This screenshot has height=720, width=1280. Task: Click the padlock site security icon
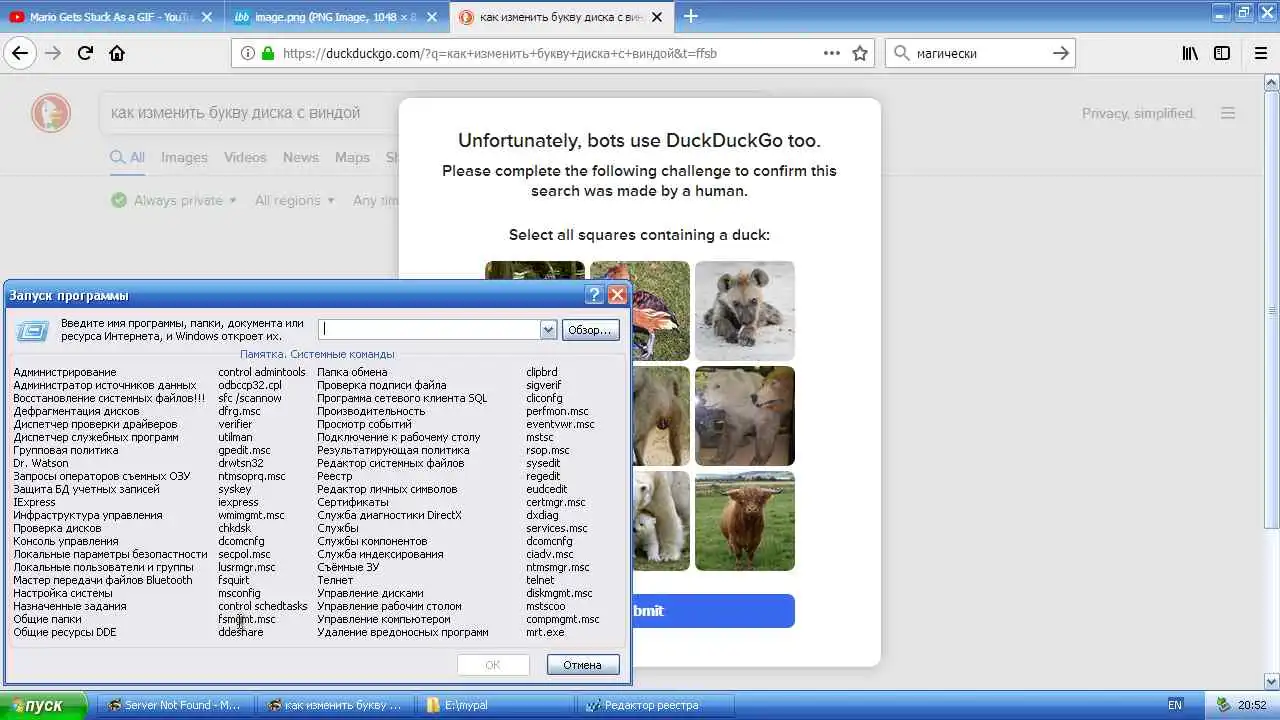(267, 53)
